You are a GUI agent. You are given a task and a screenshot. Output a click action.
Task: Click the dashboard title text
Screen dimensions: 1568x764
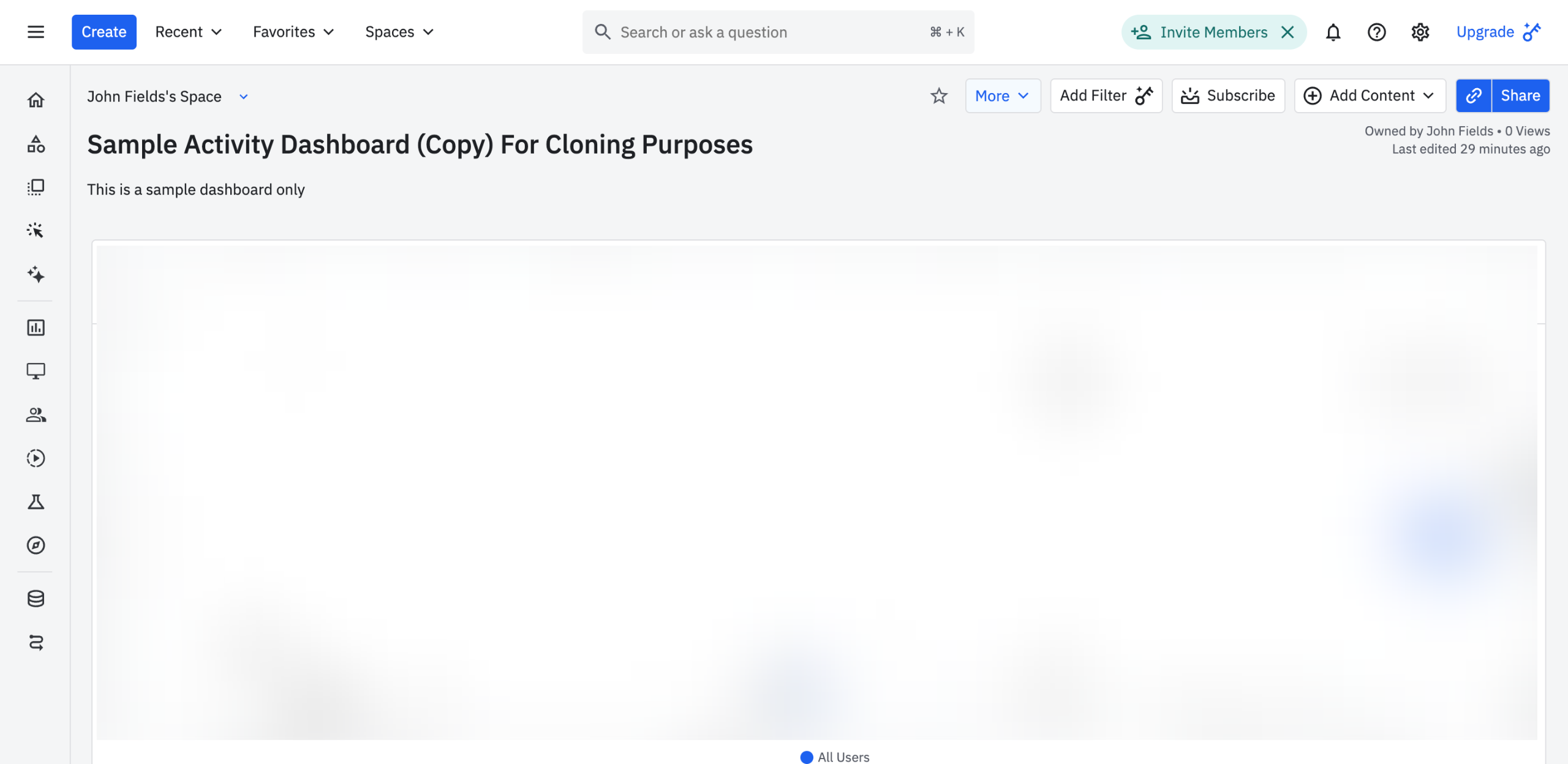[420, 144]
